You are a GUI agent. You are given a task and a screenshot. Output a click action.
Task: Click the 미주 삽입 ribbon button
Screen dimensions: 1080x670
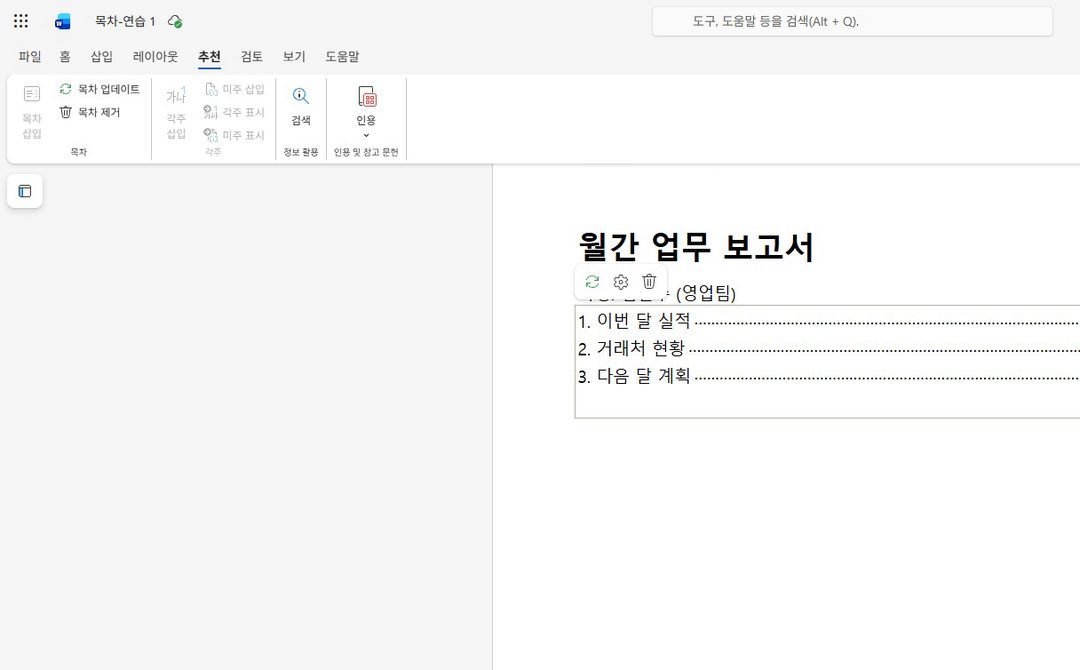[235, 89]
